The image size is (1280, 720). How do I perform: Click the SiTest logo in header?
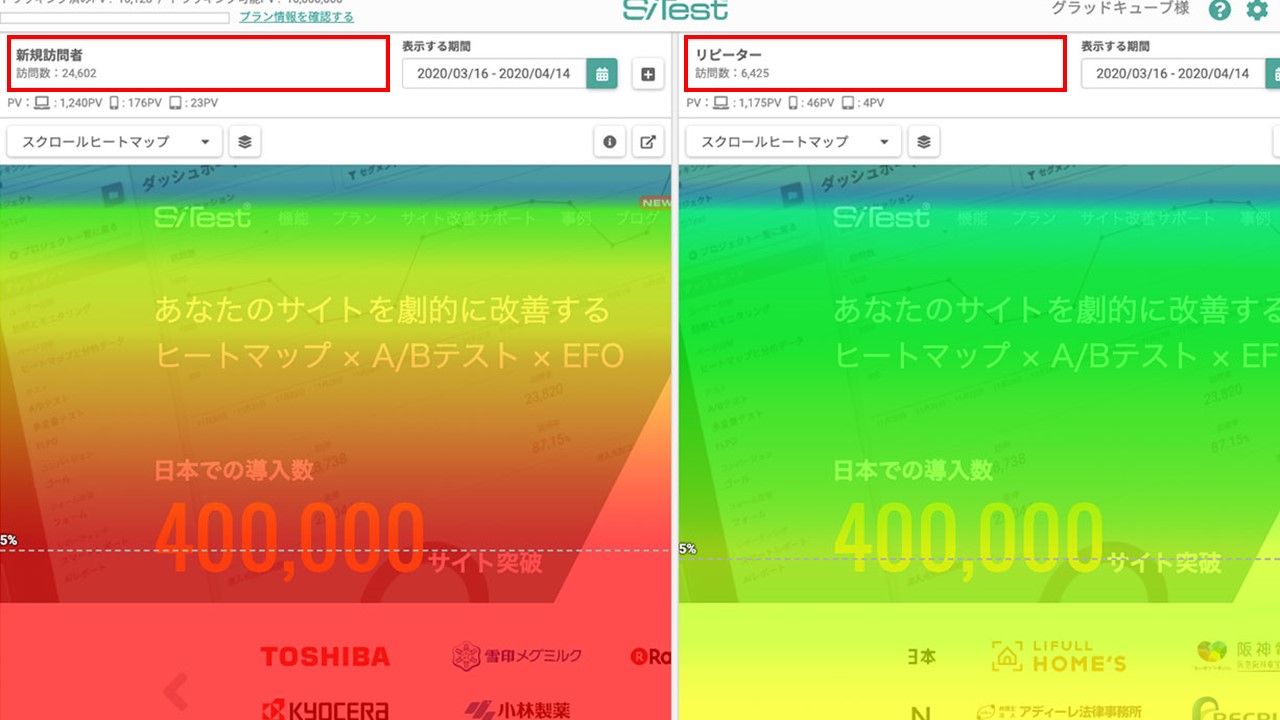pos(675,10)
